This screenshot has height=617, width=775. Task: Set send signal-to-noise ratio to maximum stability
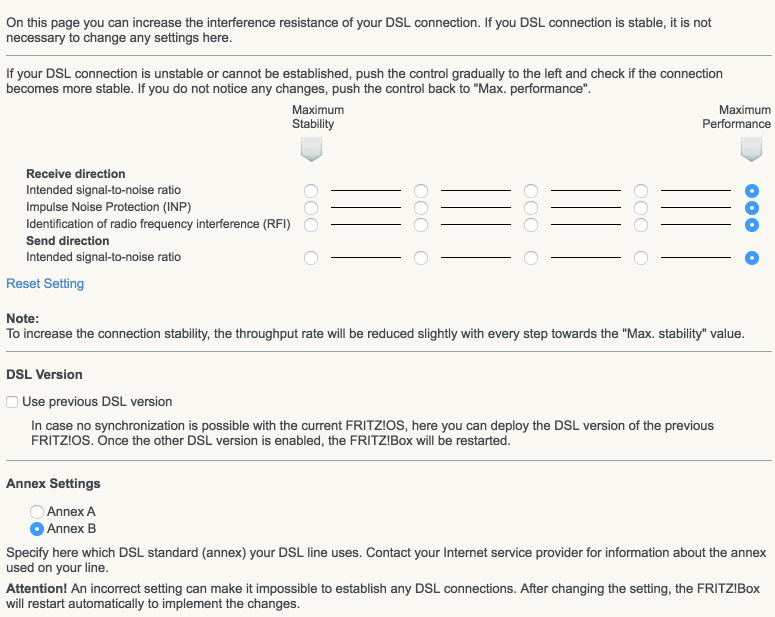coord(311,258)
